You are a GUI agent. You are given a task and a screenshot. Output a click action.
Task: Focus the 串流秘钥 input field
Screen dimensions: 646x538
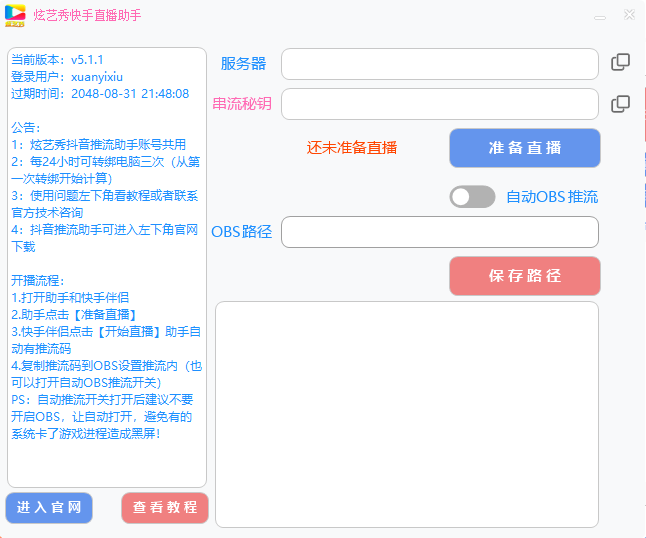click(440, 104)
